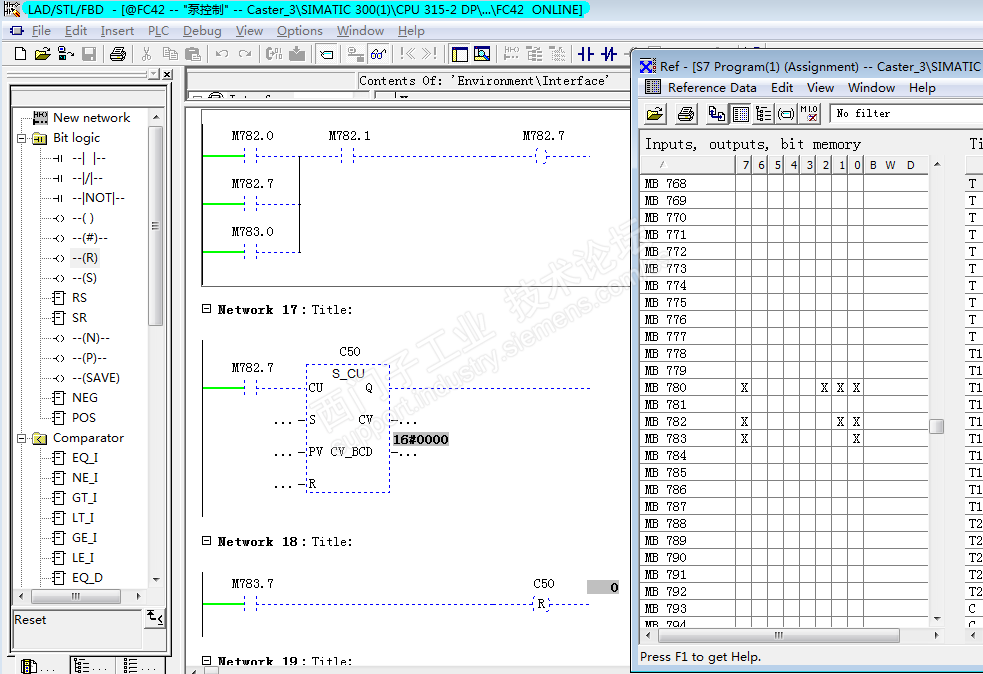
Task: Save the block with the diskette icon
Action: point(89,54)
